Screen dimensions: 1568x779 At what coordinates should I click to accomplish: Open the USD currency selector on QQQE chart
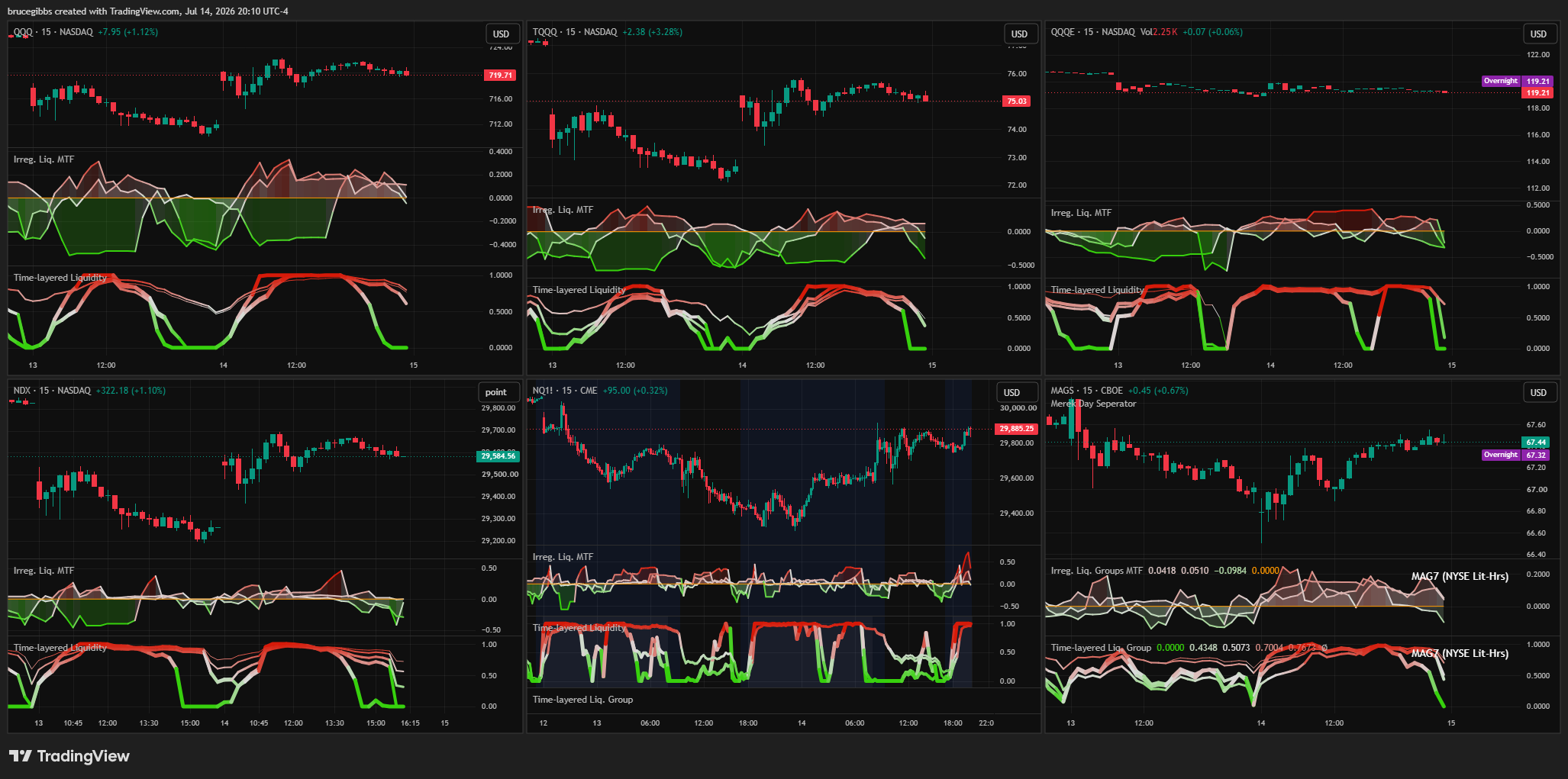tap(1538, 34)
